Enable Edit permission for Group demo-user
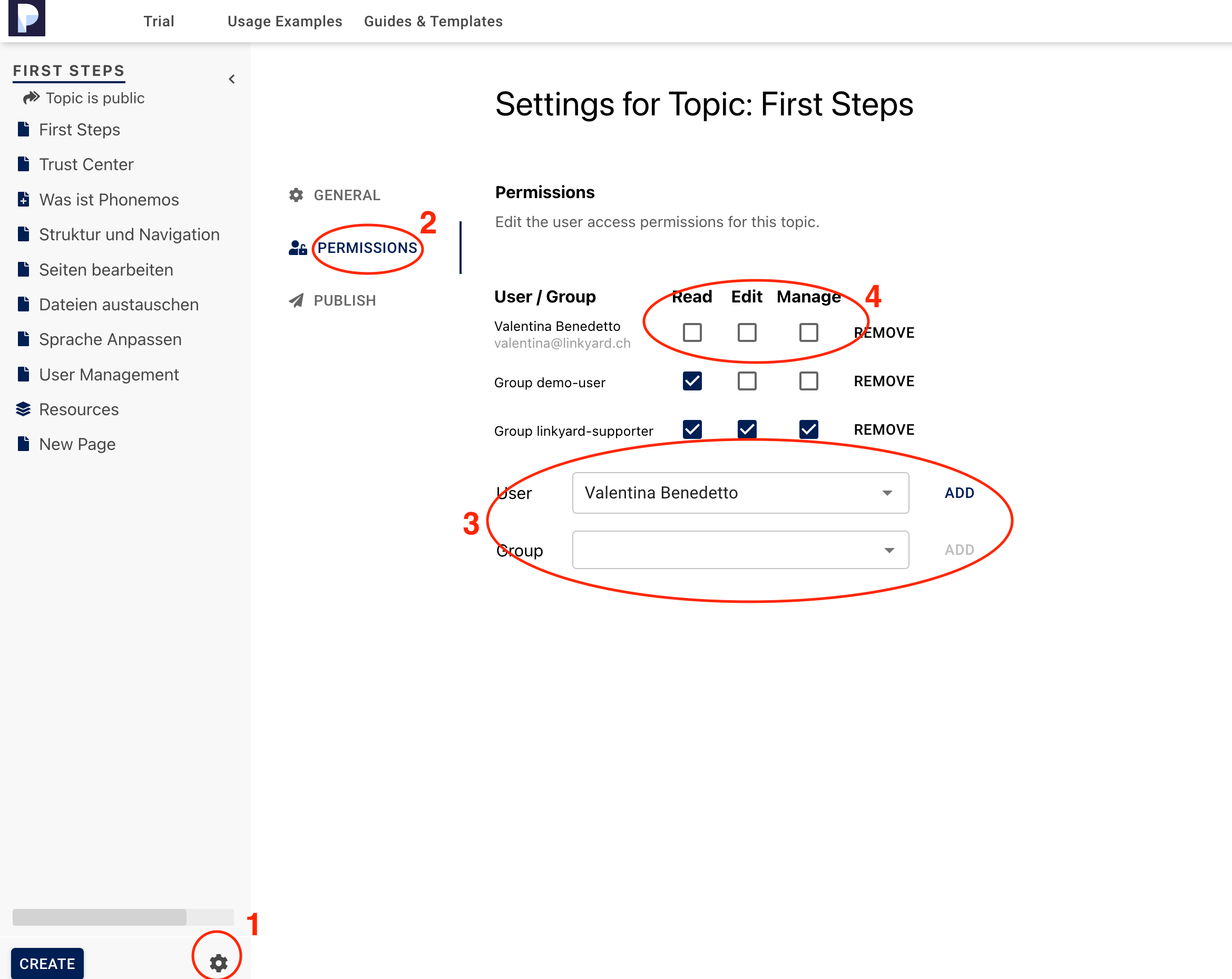The height and width of the screenshot is (979, 1232). click(747, 380)
